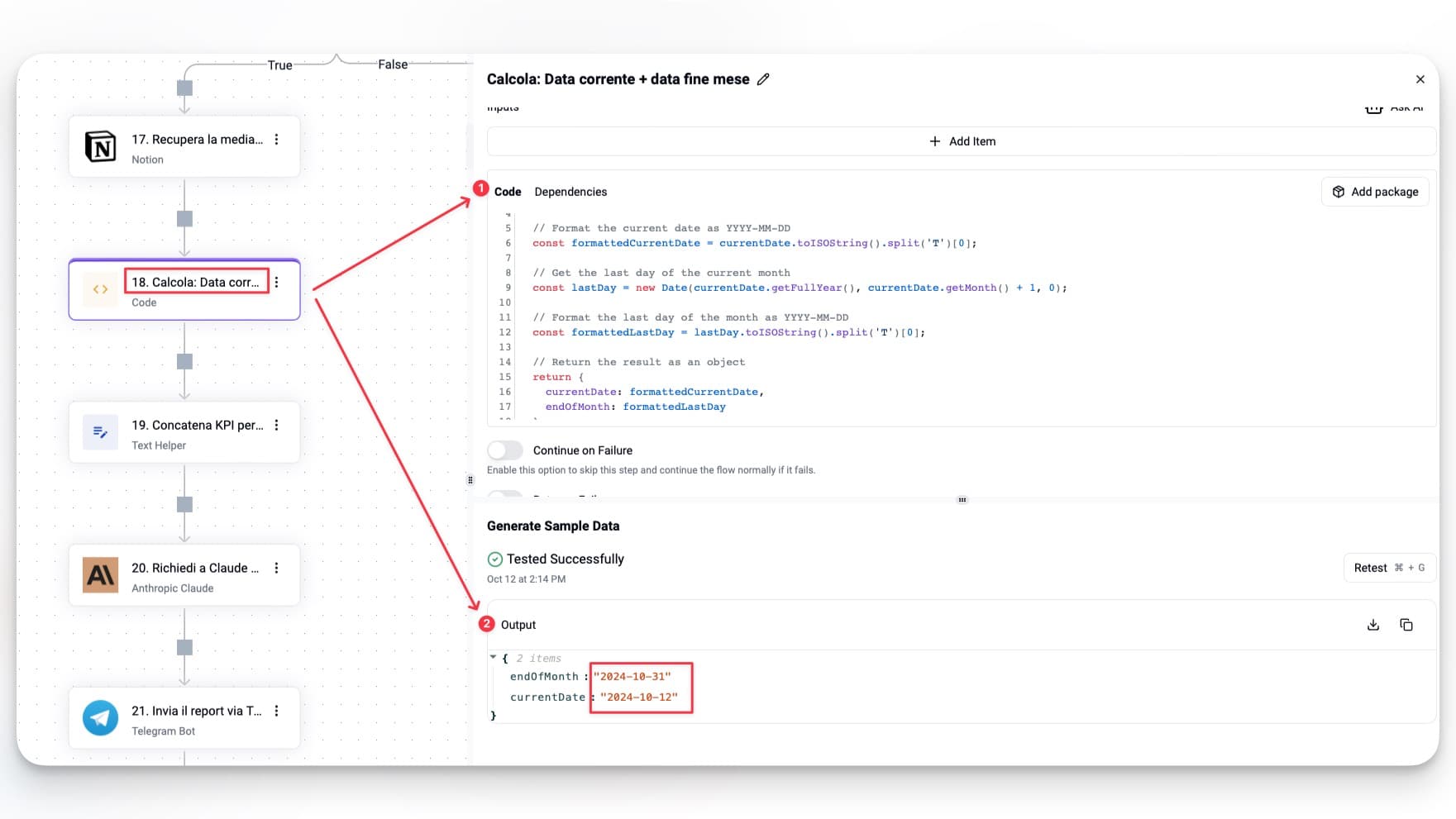Viewport: 1456px width, 819px height.
Task: Open three-dot menu for step 20 Richiedi a Claude
Action: tap(277, 568)
